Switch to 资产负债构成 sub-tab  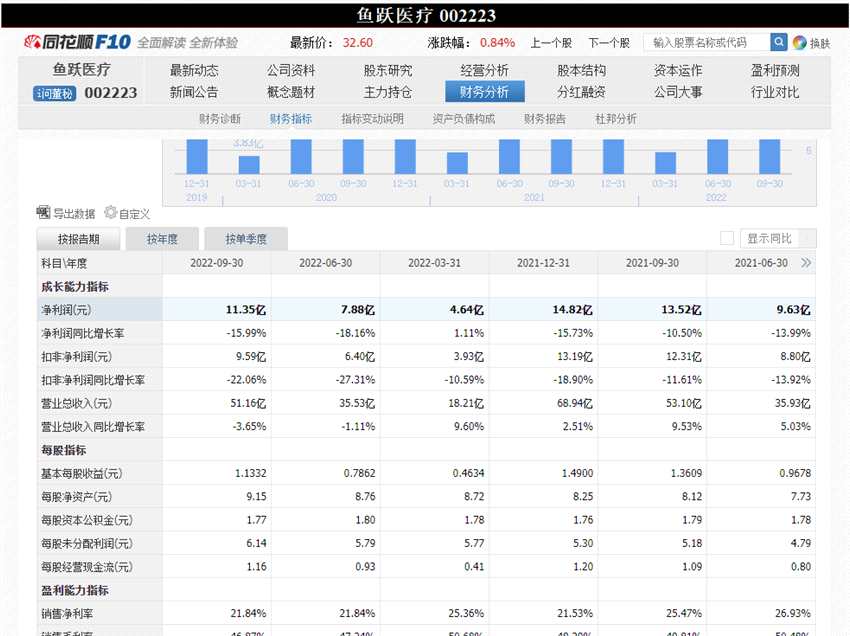pos(464,119)
